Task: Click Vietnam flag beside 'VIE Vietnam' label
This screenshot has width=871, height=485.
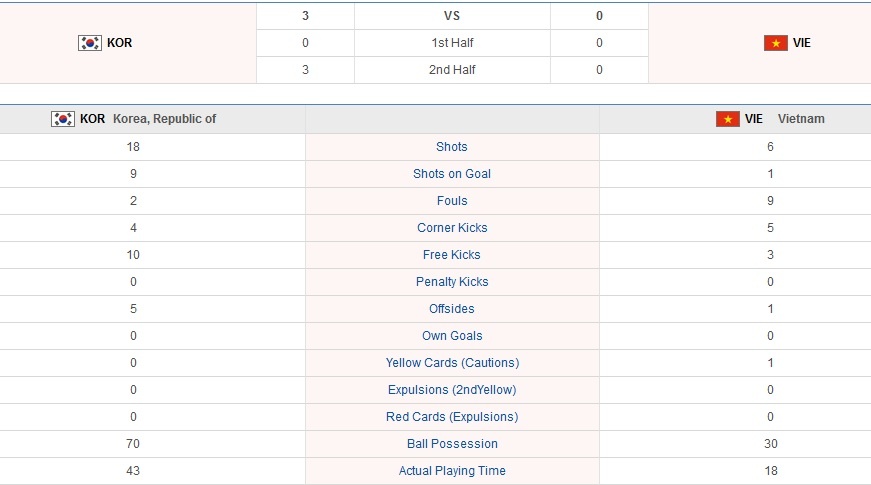Action: pyautogui.click(x=727, y=119)
